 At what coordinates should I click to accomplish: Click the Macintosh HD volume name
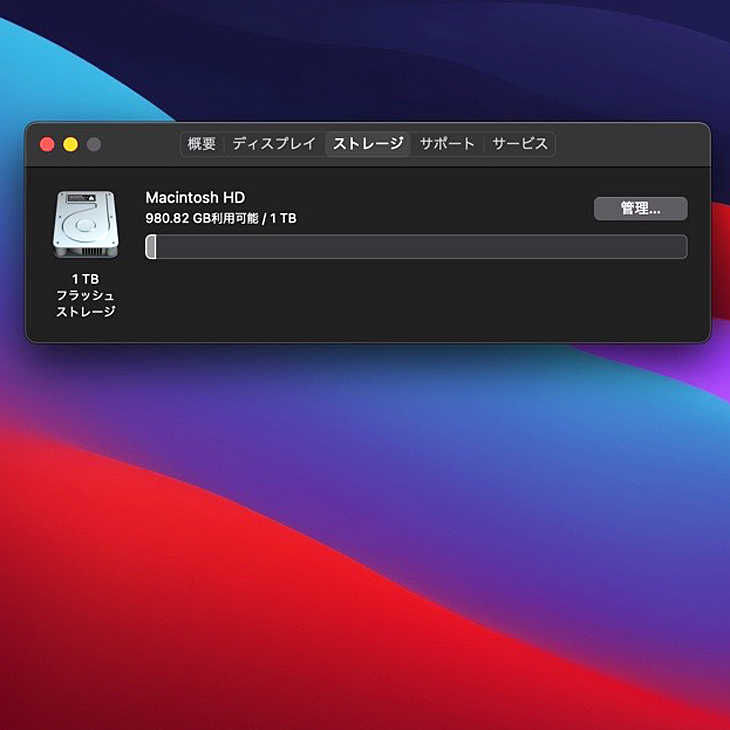(x=195, y=198)
